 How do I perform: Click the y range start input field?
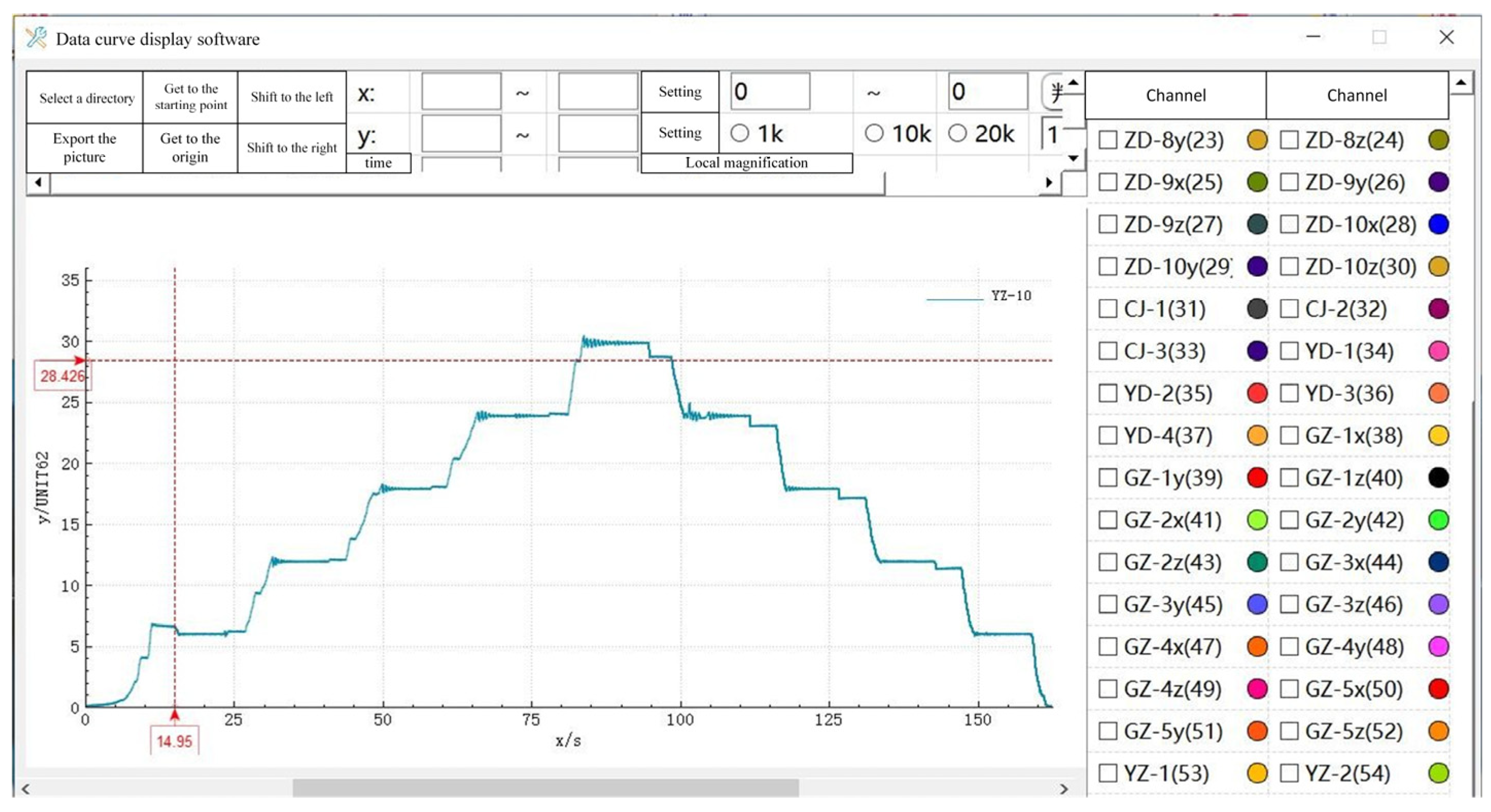click(x=461, y=133)
